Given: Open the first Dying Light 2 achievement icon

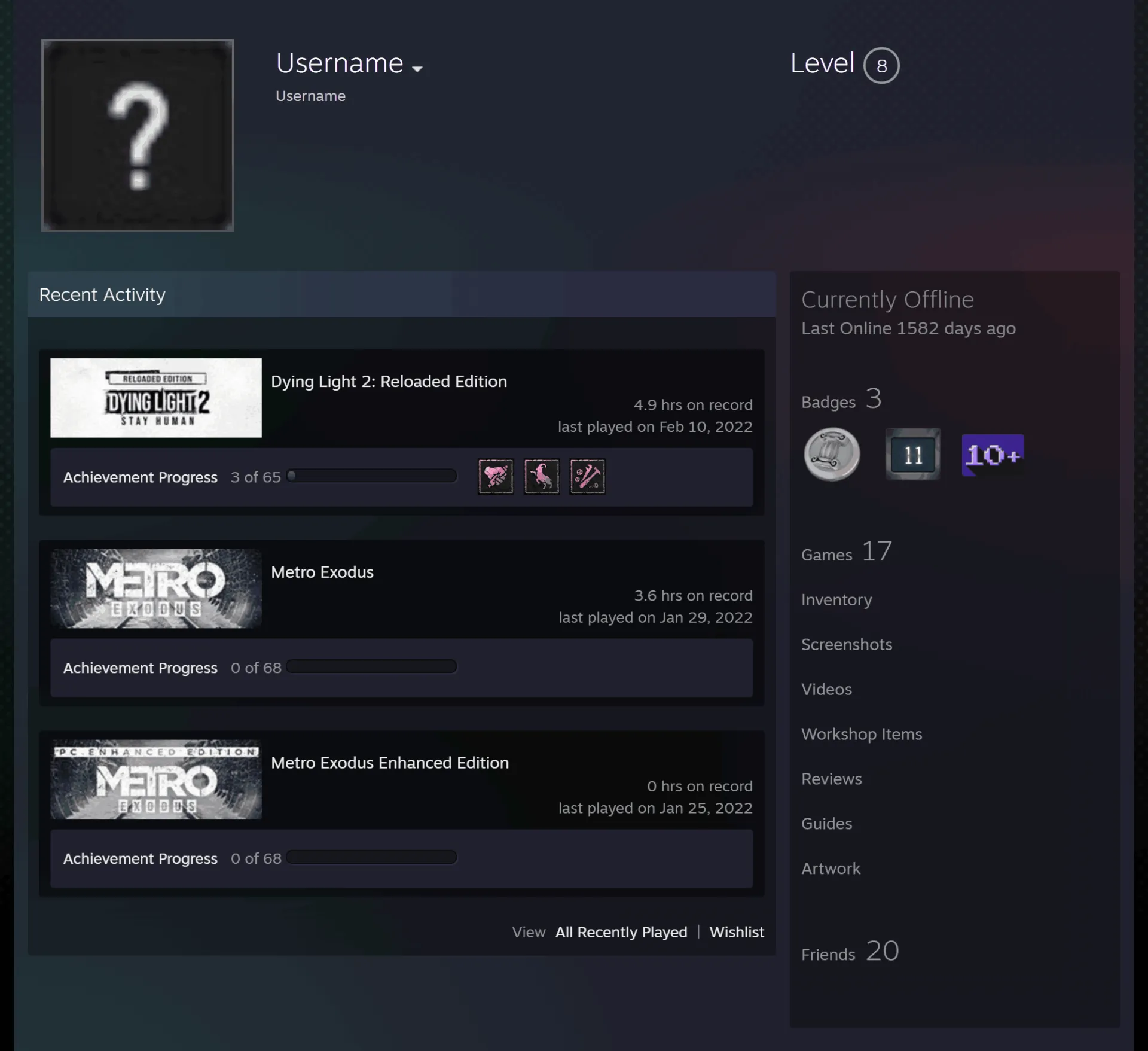Looking at the screenshot, I should (x=496, y=477).
